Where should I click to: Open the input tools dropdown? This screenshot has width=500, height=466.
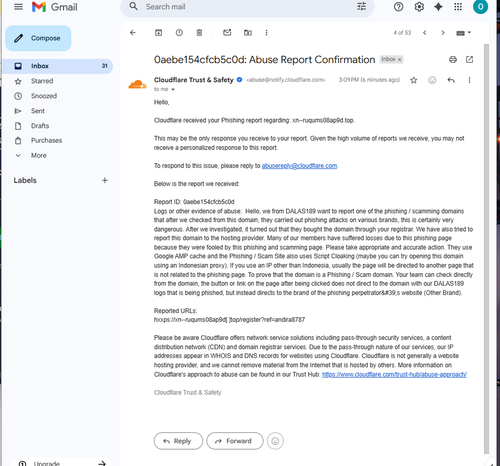463,33
